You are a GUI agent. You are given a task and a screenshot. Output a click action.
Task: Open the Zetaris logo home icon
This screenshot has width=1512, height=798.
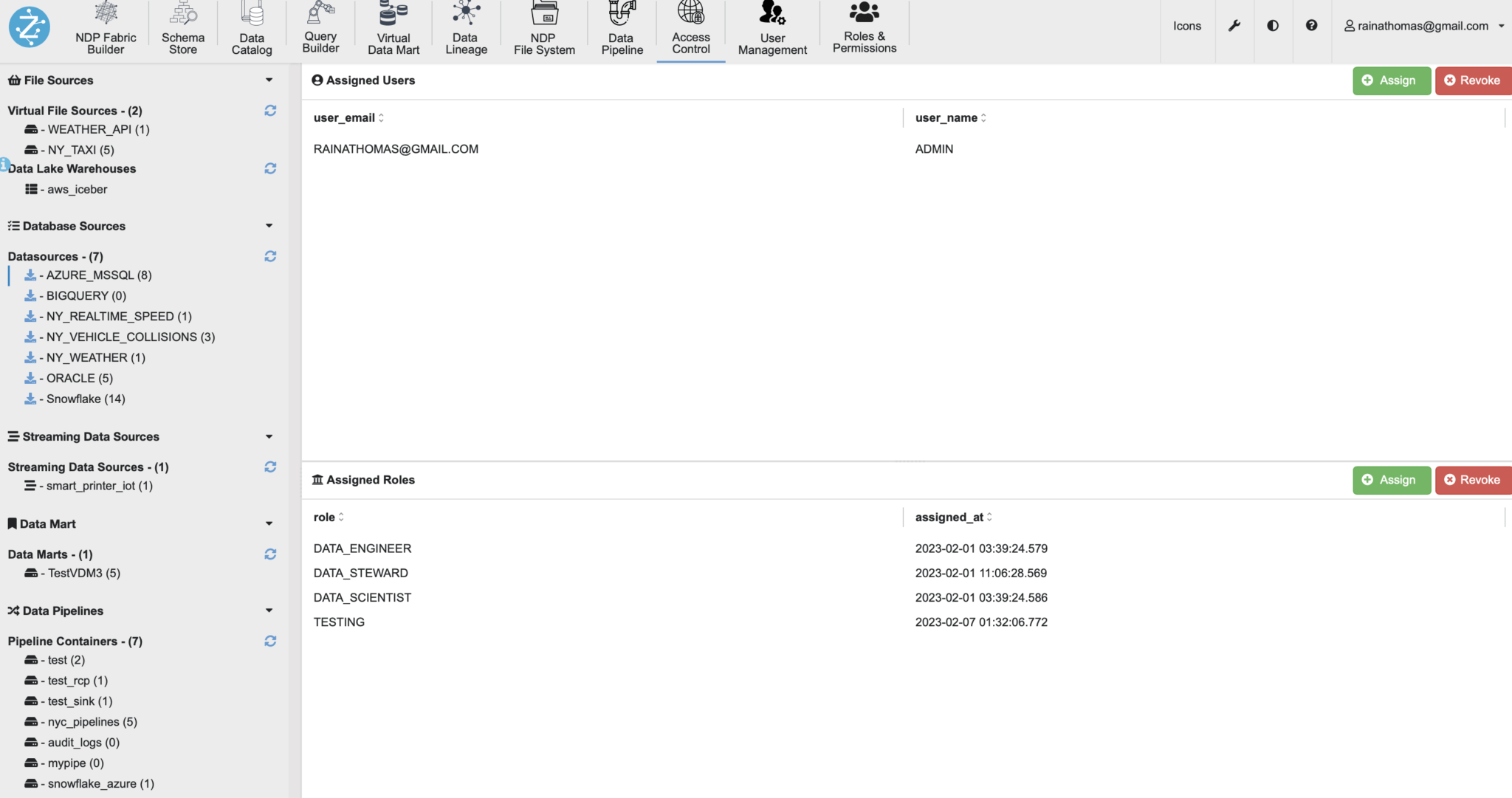coord(30,27)
